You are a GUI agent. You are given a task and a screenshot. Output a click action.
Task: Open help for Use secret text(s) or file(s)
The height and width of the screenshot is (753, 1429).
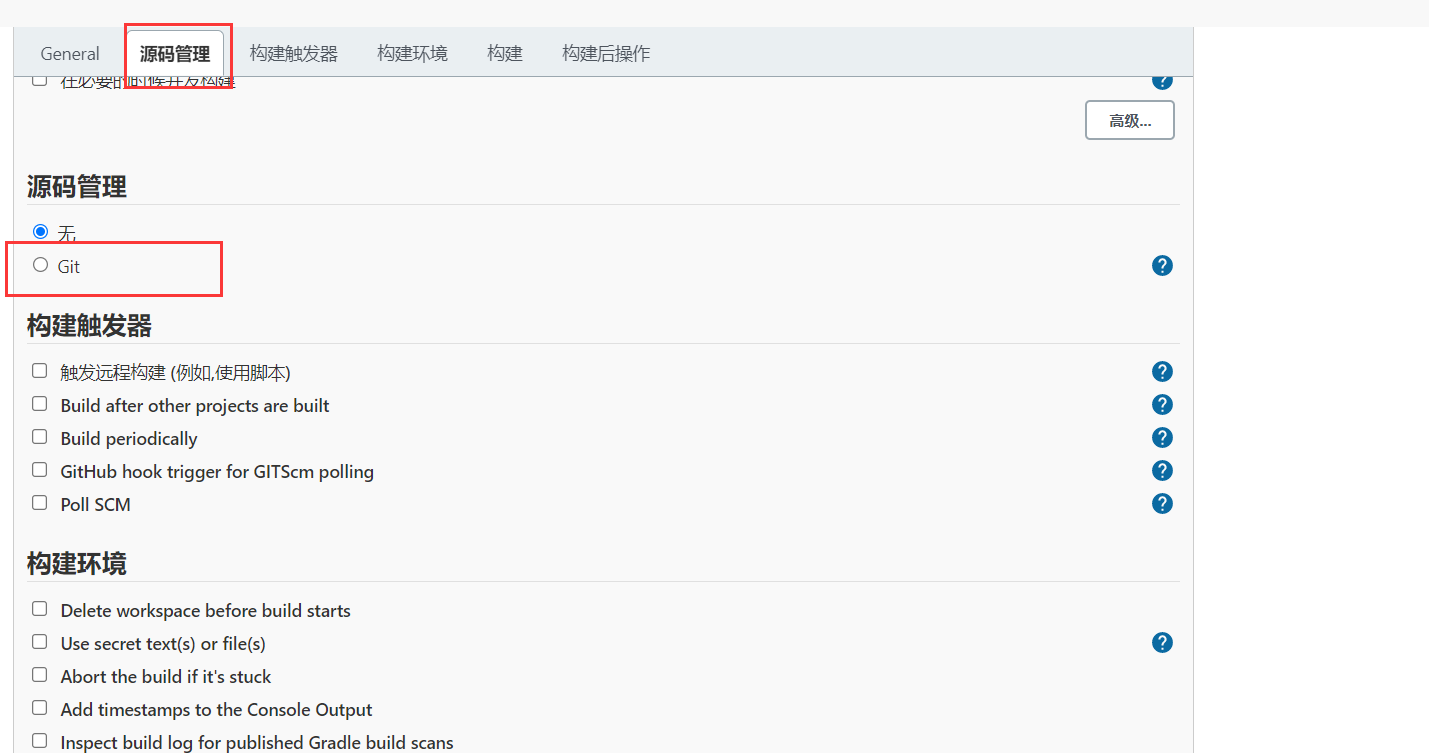(x=1162, y=643)
